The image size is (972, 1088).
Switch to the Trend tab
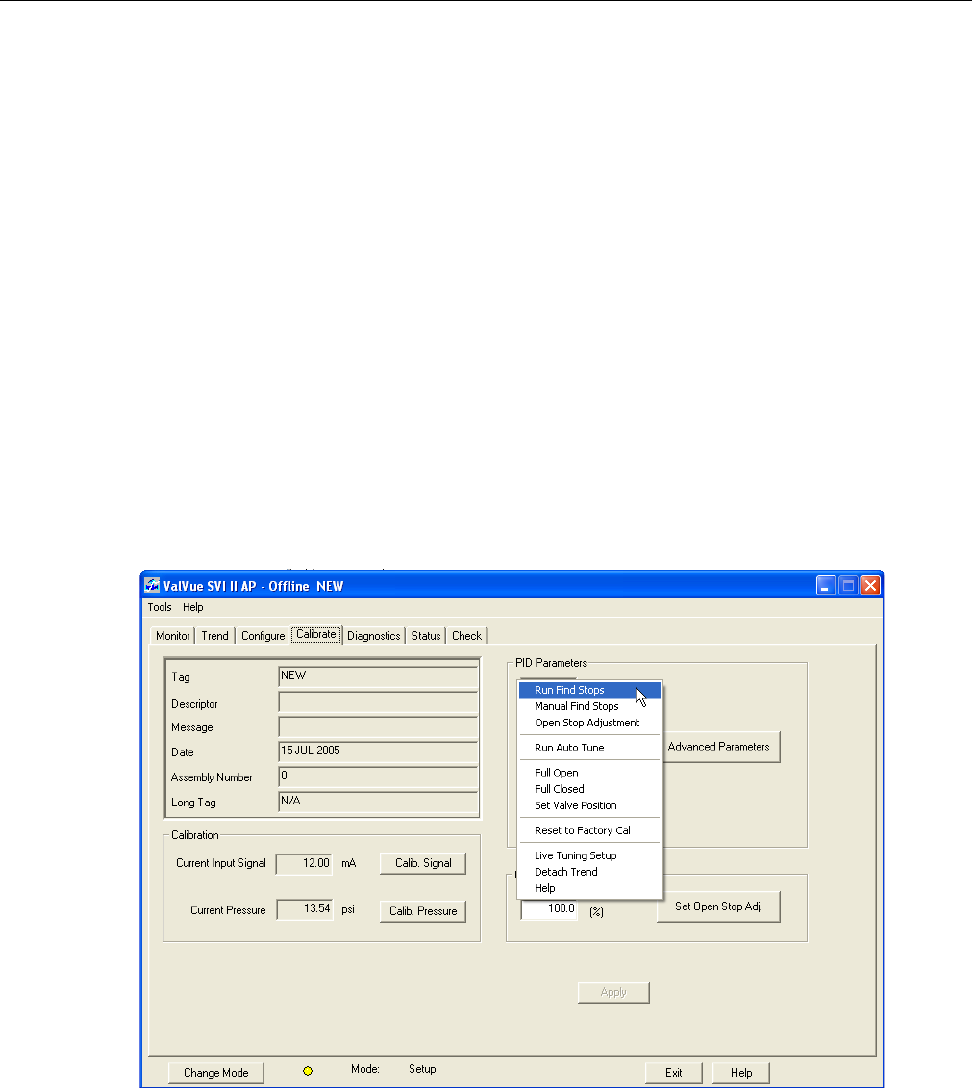[x=215, y=636]
